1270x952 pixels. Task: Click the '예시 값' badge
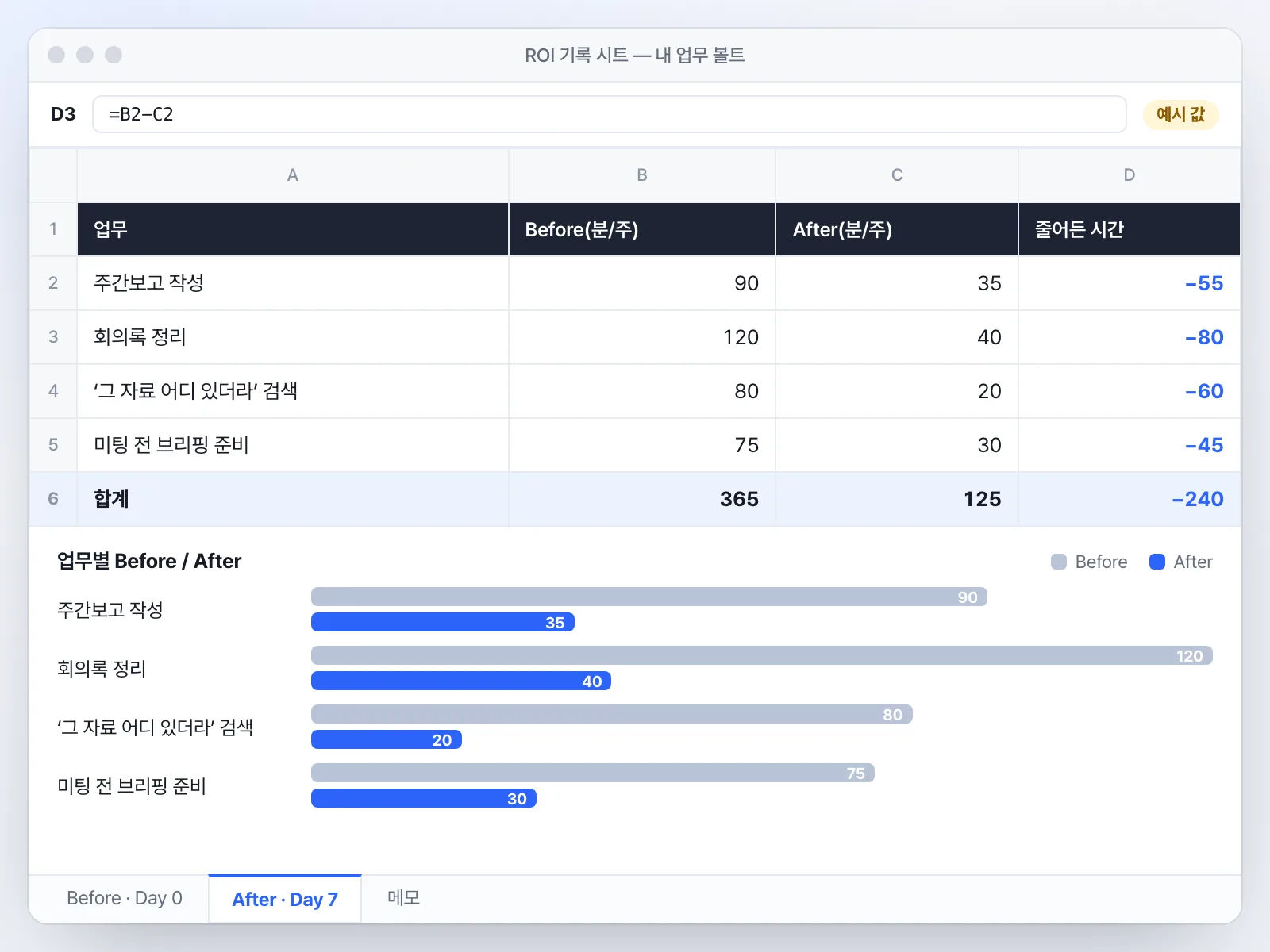pos(1180,114)
